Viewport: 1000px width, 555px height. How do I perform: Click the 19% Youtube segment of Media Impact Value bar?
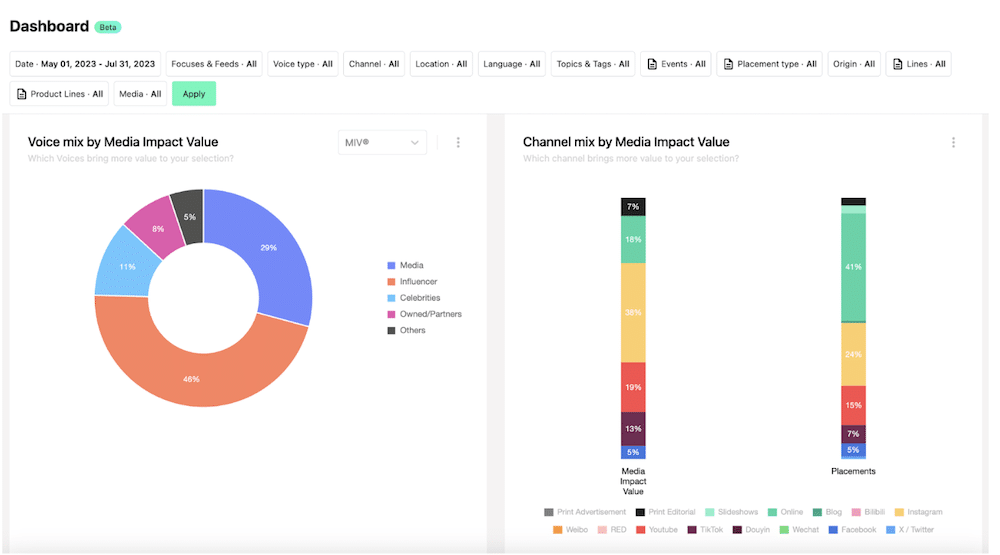coord(633,387)
